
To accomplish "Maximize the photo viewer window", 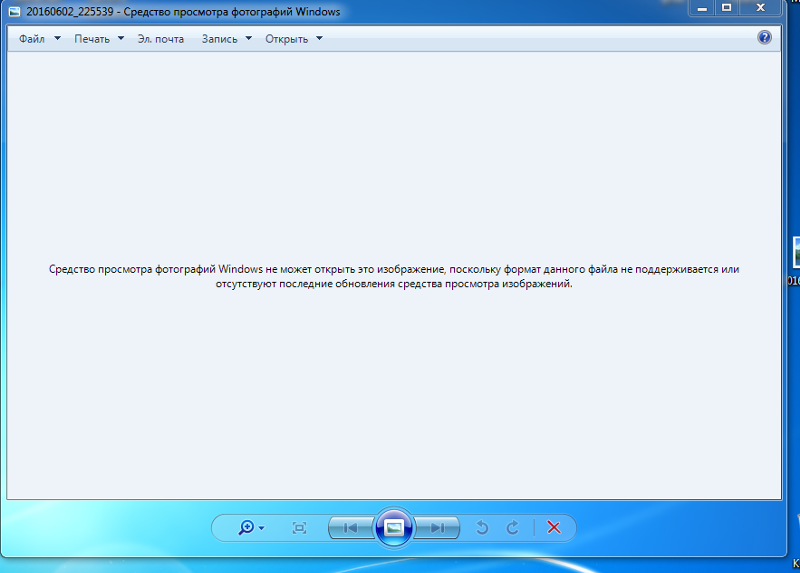I will click(727, 8).
